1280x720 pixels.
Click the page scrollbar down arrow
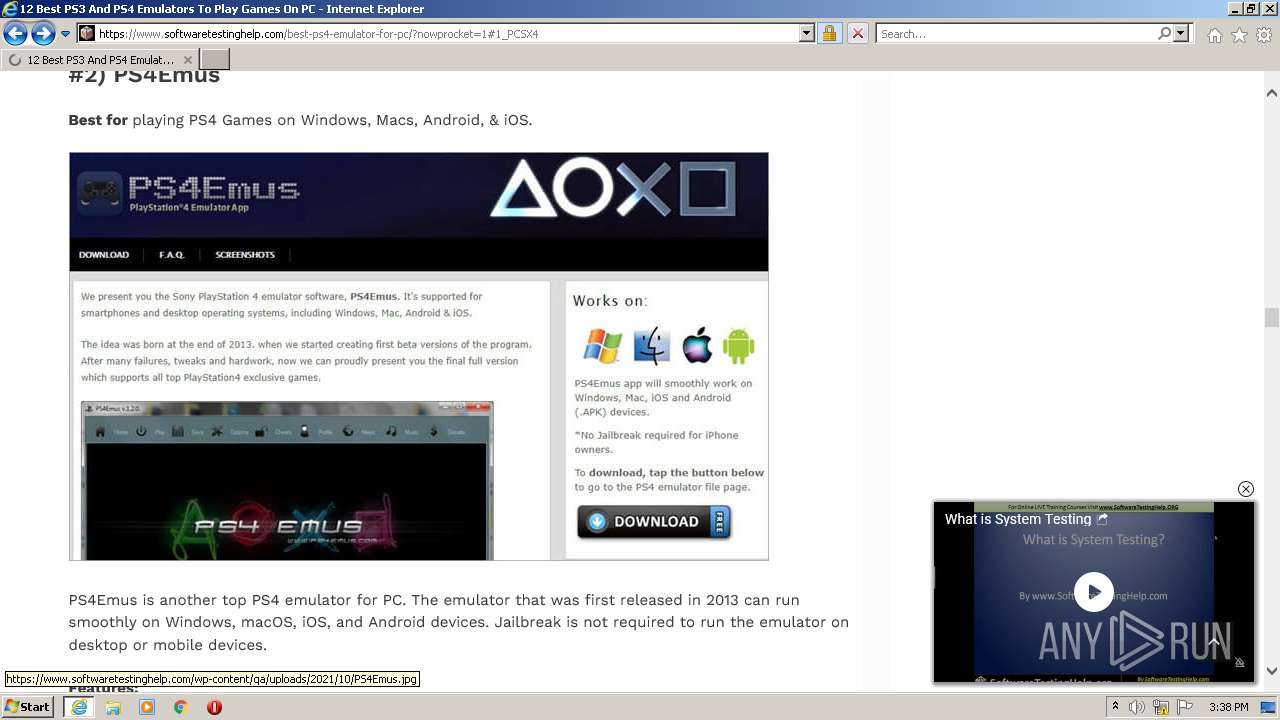(1272, 671)
